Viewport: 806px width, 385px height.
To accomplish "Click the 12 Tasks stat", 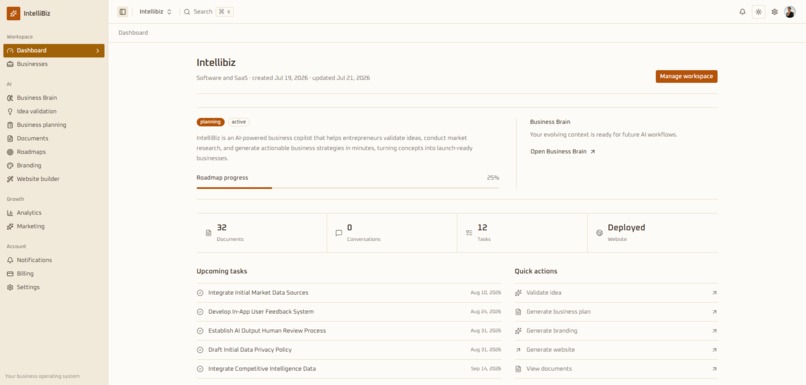I will point(522,233).
